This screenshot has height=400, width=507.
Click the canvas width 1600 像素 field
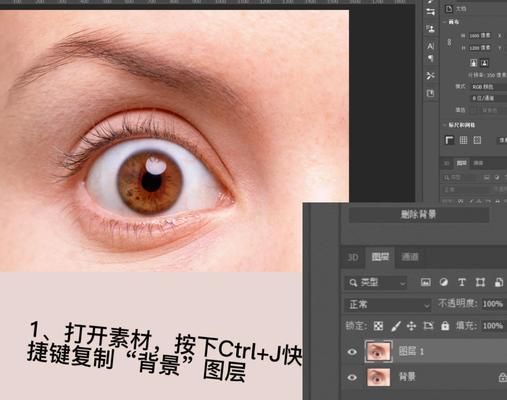pyautogui.click(x=480, y=35)
